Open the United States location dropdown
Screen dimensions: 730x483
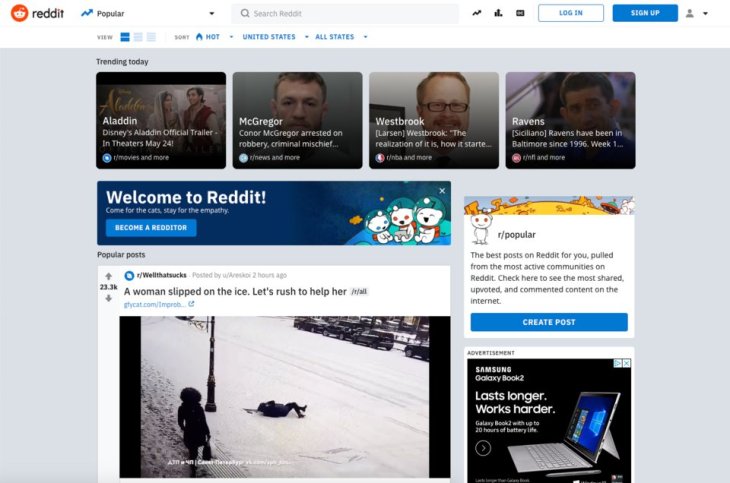pyautogui.click(x=273, y=37)
